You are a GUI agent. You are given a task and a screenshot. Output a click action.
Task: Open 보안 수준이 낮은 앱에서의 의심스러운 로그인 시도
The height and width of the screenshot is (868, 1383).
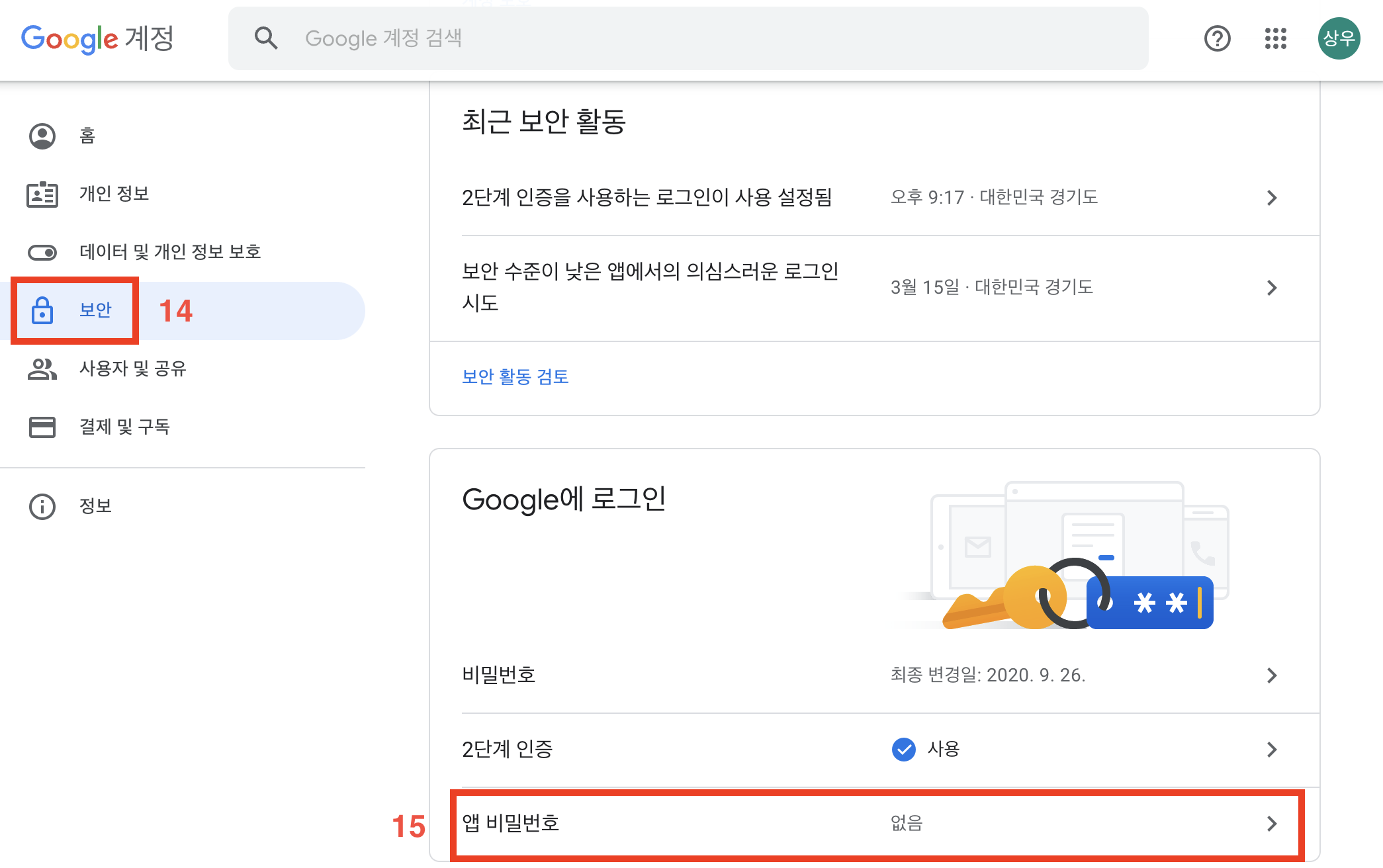point(875,288)
